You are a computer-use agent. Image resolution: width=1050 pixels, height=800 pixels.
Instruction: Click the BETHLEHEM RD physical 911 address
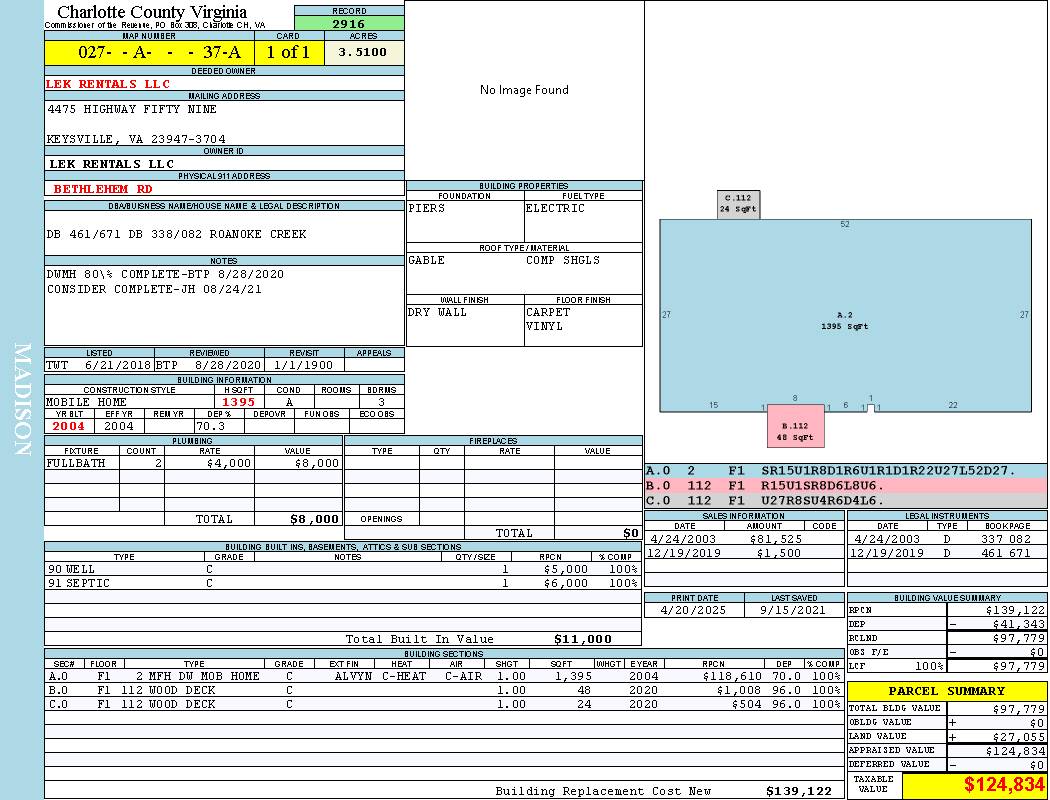coord(103,188)
